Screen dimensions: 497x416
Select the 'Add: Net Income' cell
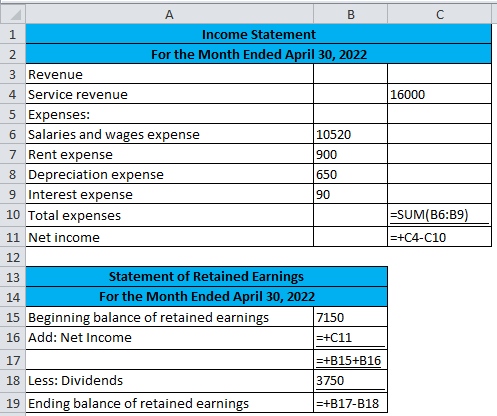170,338
